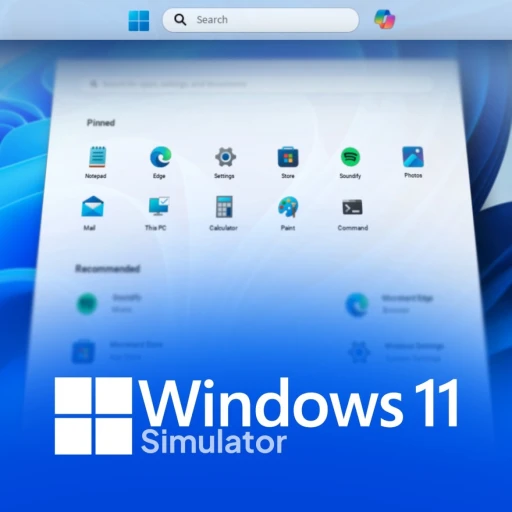This screenshot has width=512, height=512.
Task: Open the recommended Store entry
Action: point(117,351)
